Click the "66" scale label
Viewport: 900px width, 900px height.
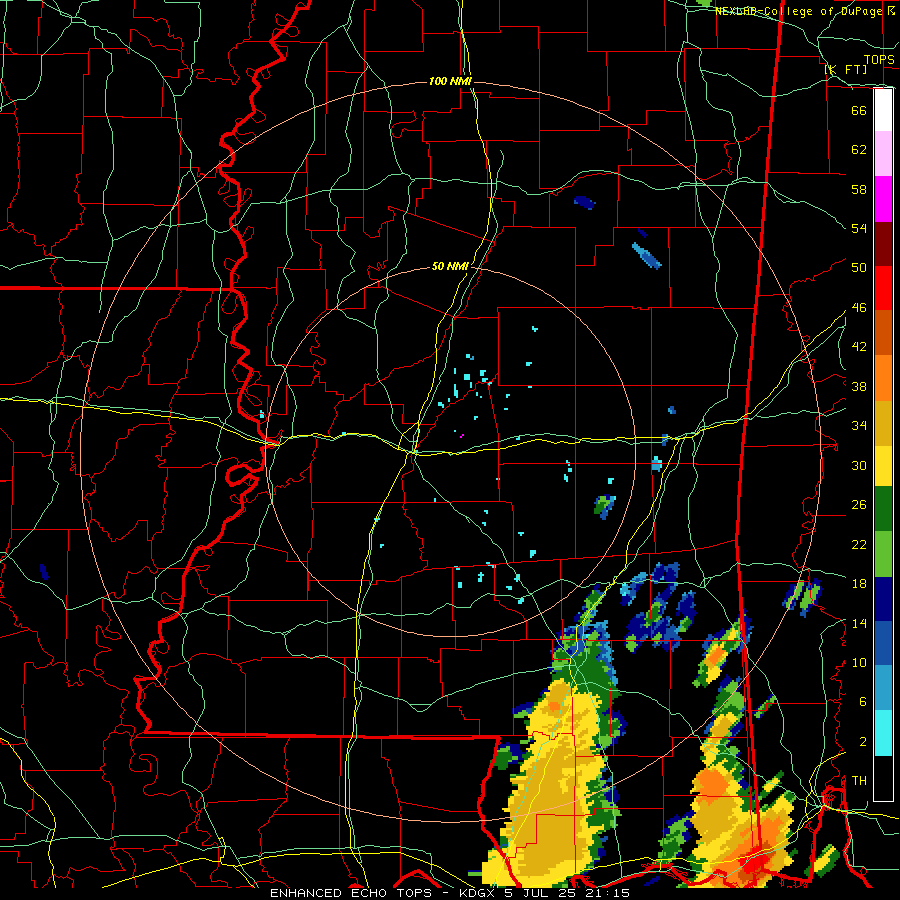859,110
